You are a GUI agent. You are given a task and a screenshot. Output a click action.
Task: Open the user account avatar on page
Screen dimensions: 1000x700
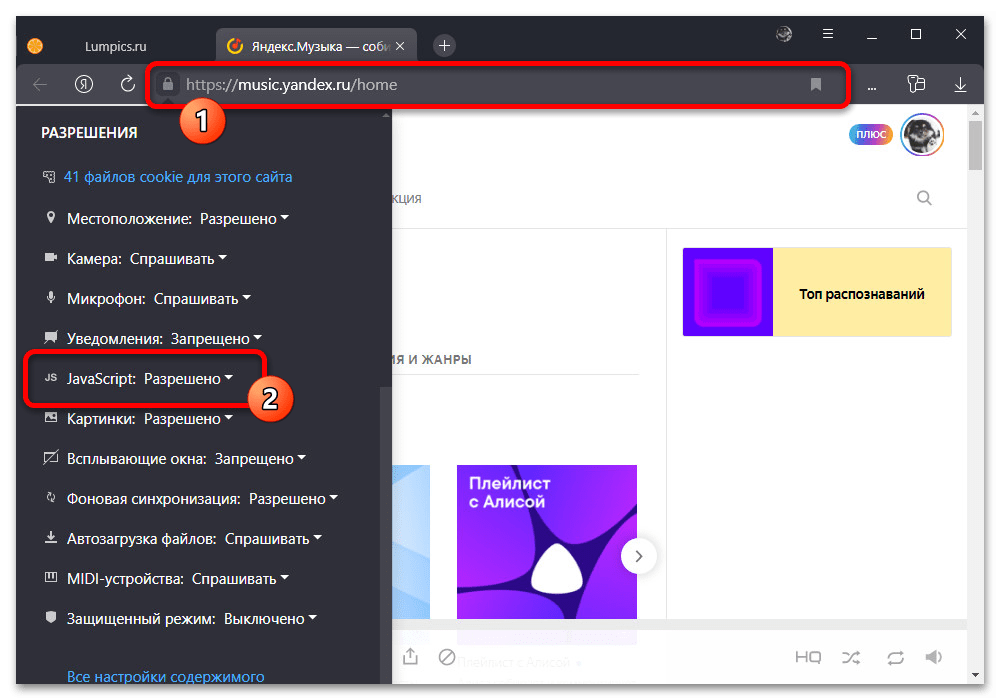click(922, 135)
